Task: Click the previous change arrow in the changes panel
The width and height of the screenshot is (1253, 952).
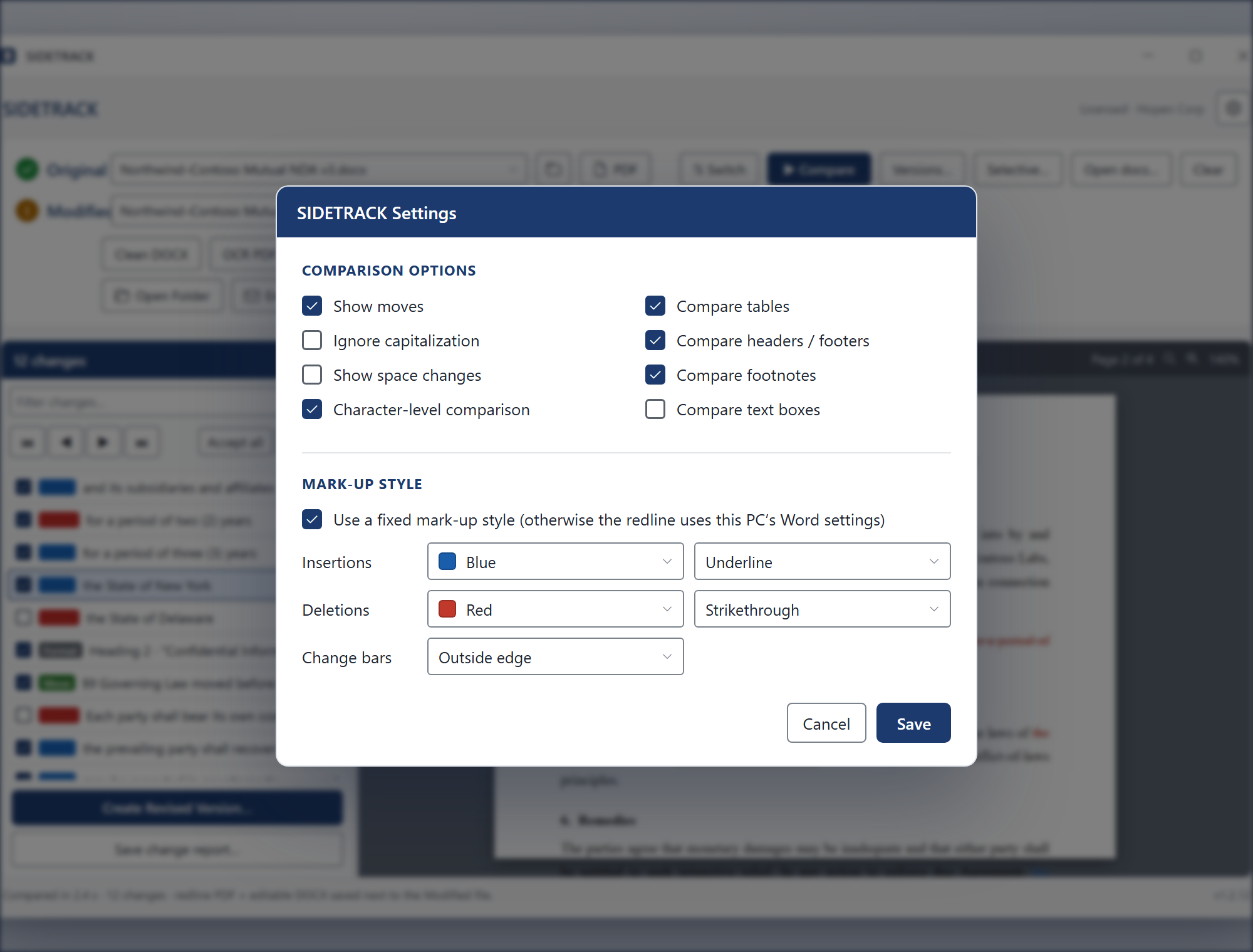Action: tap(66, 443)
